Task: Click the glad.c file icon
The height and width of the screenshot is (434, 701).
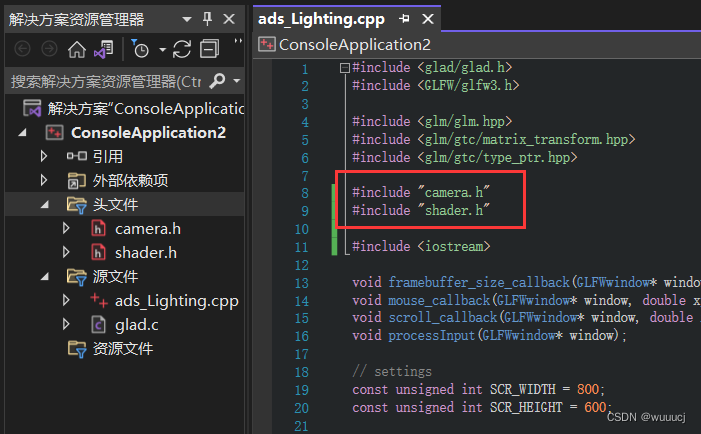Action: click(x=98, y=324)
